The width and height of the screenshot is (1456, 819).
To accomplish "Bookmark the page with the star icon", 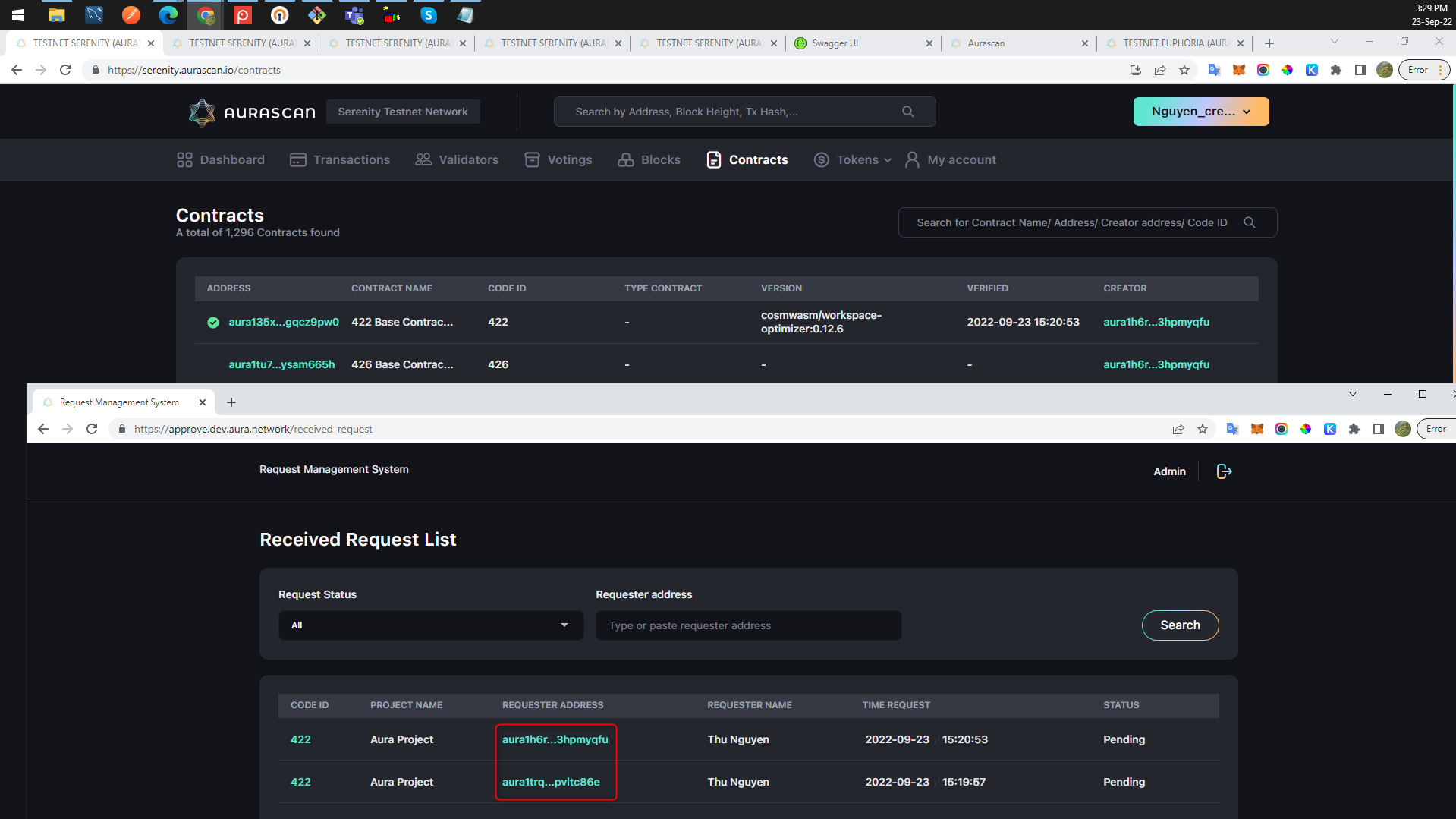I will pos(1184,70).
